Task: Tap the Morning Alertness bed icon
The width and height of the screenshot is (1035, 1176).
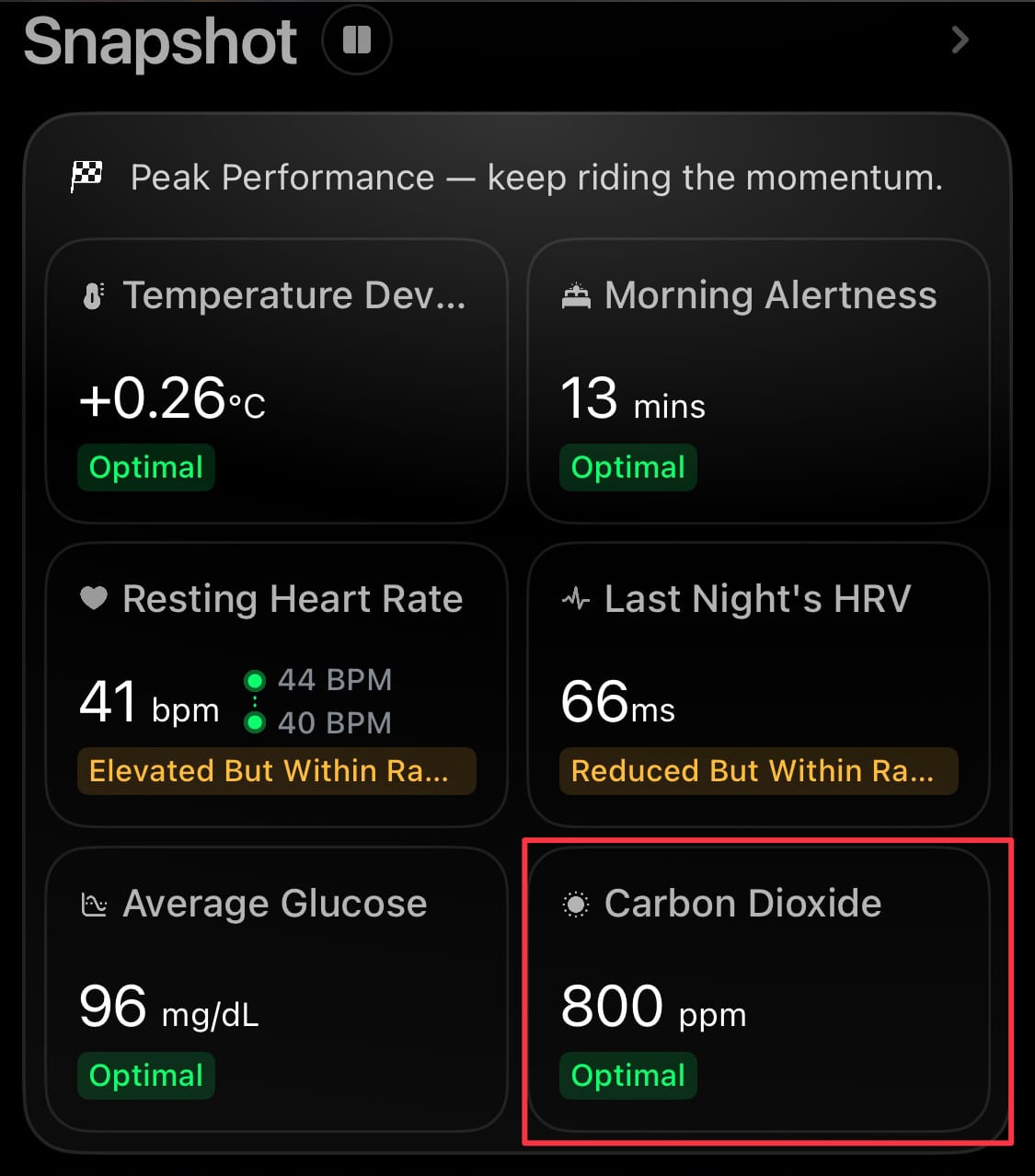Action: [576, 296]
